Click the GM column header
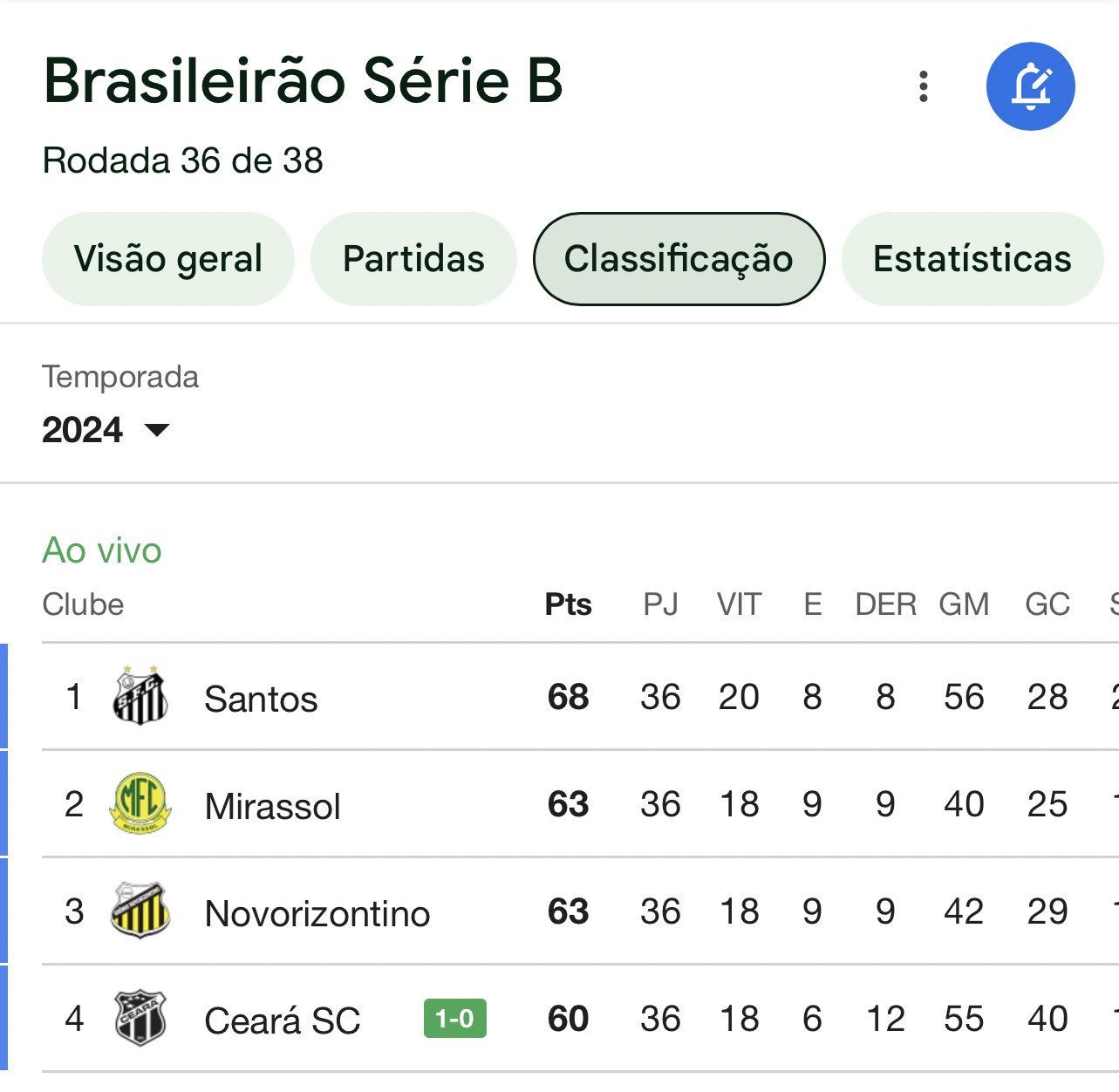The image size is (1119, 1092). [x=964, y=604]
